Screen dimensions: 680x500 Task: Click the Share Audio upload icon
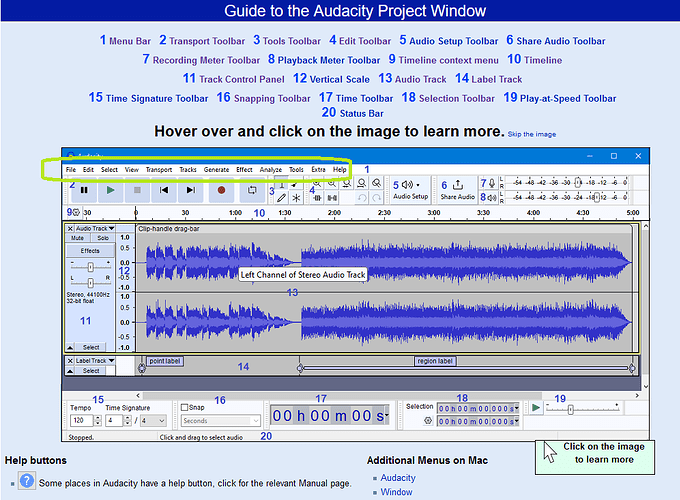click(x=458, y=185)
